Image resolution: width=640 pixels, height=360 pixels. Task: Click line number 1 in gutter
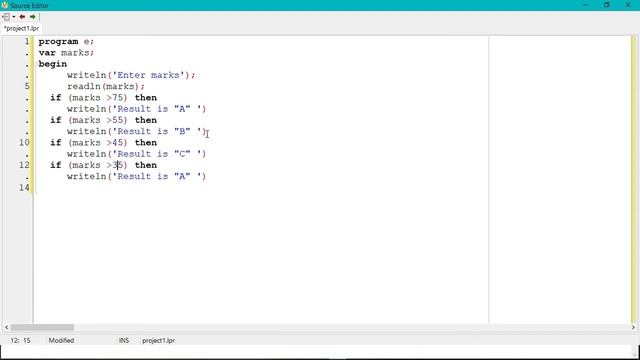click(27, 41)
